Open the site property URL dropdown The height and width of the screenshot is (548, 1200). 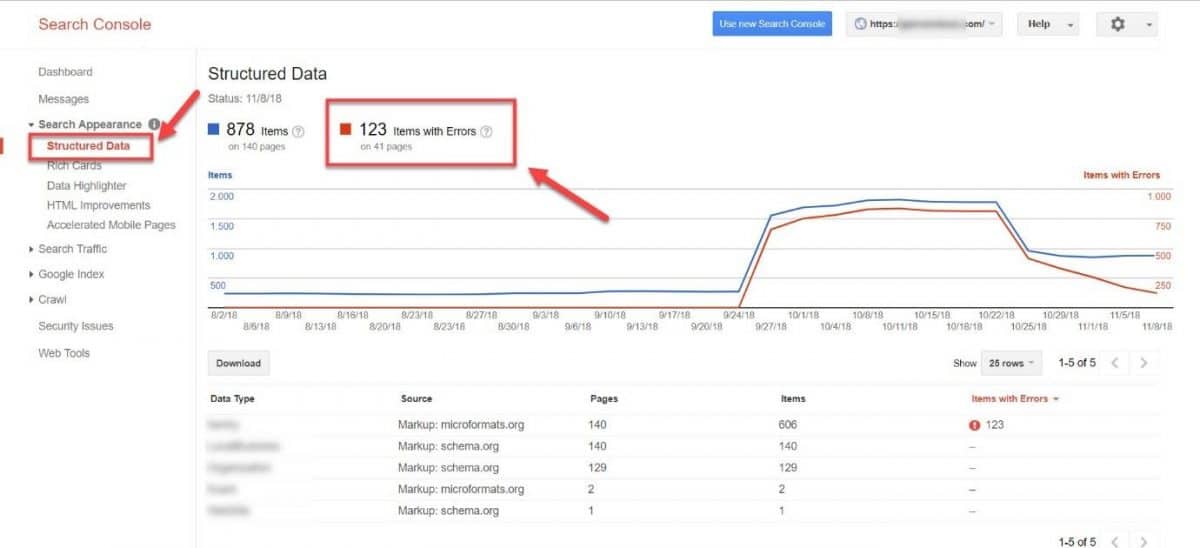coord(924,24)
